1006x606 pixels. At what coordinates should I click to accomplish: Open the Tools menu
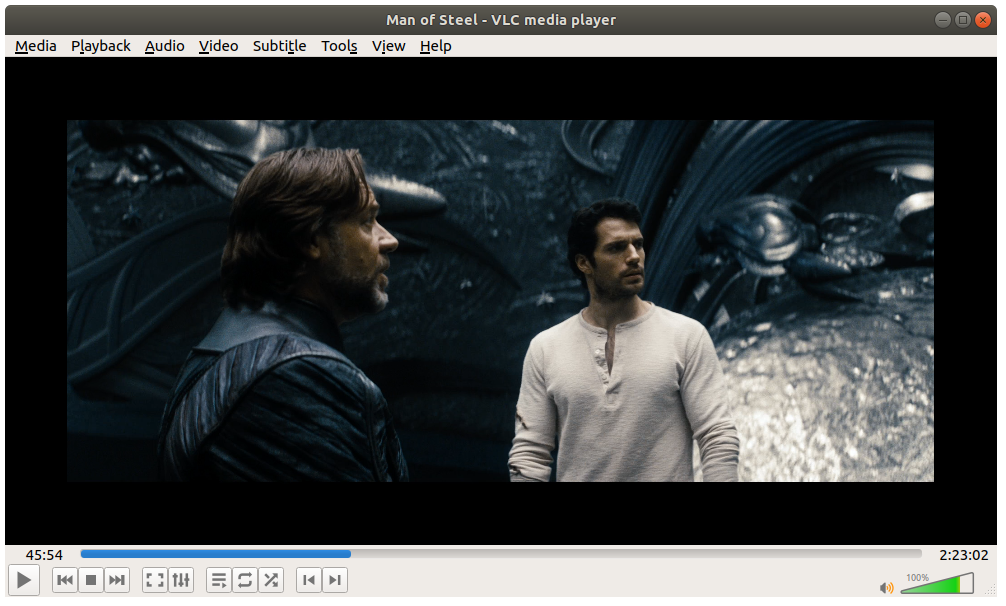click(x=339, y=46)
